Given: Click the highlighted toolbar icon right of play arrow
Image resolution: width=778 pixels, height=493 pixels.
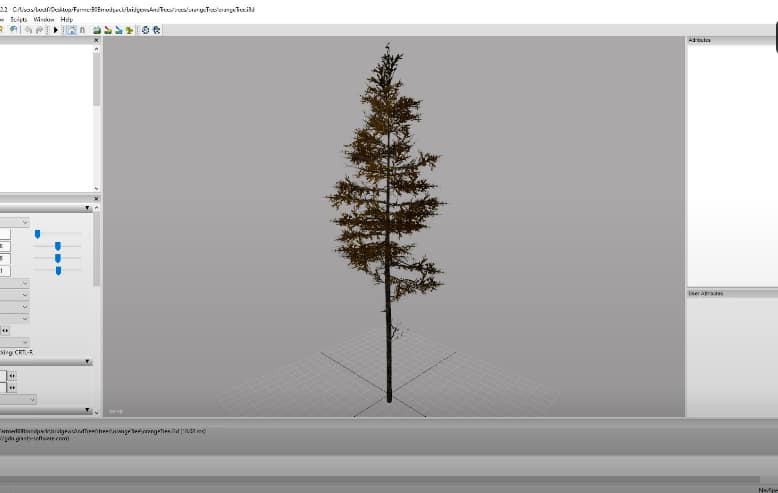Looking at the screenshot, I should pos(70,30).
